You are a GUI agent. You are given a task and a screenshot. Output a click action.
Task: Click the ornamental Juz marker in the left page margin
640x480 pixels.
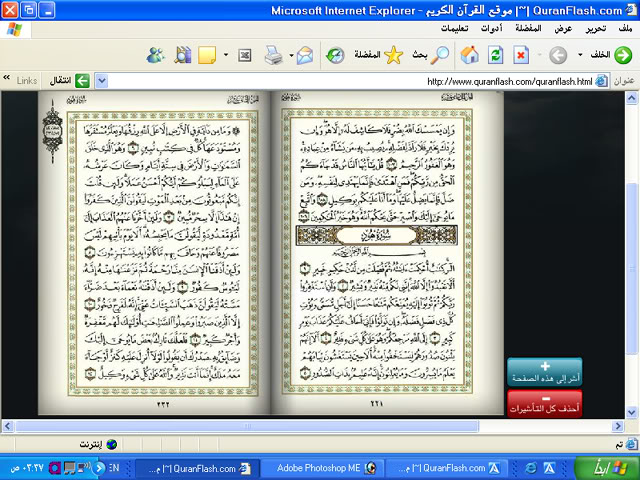pyautogui.click(x=53, y=131)
